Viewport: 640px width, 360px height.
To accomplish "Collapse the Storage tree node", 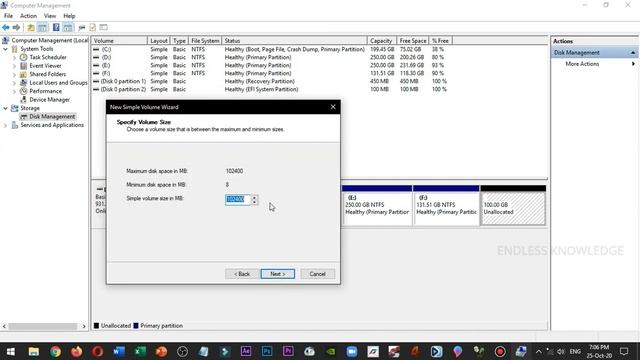I will 6,108.
